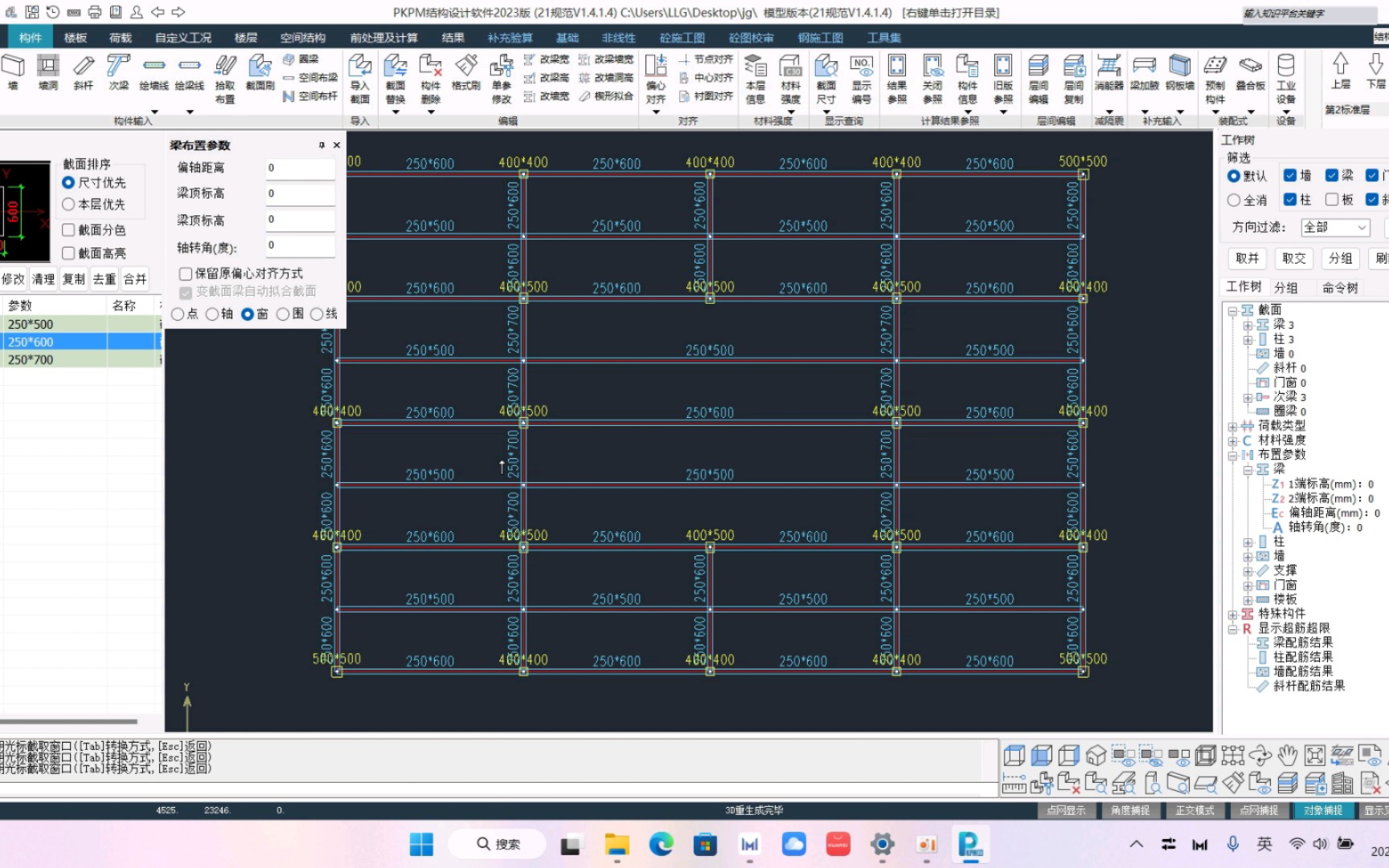Open the 前处理及计算 ribbon tab
Image resolution: width=1389 pixels, height=868 pixels.
[x=383, y=38]
